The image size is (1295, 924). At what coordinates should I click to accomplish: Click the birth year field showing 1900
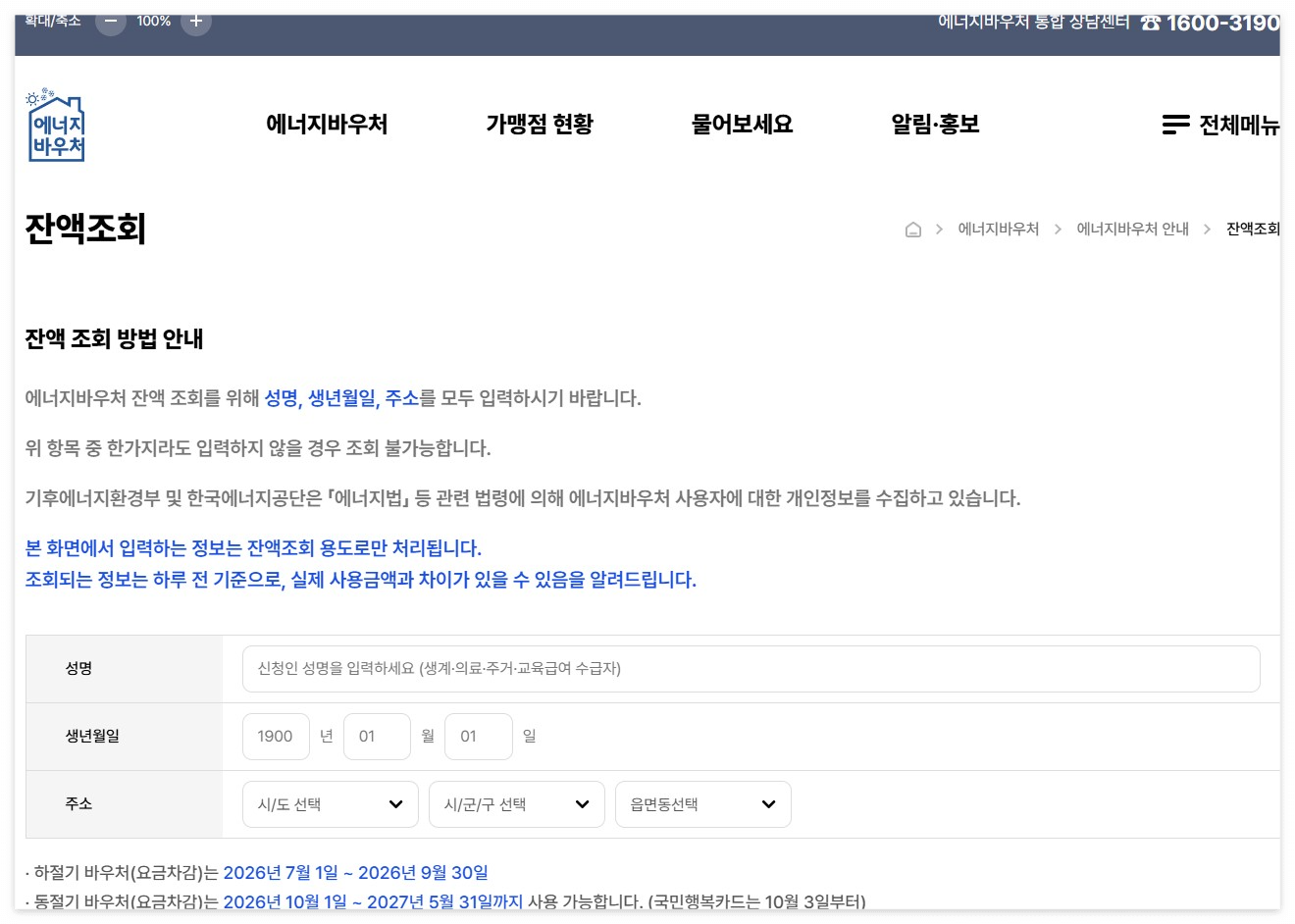pos(276,737)
